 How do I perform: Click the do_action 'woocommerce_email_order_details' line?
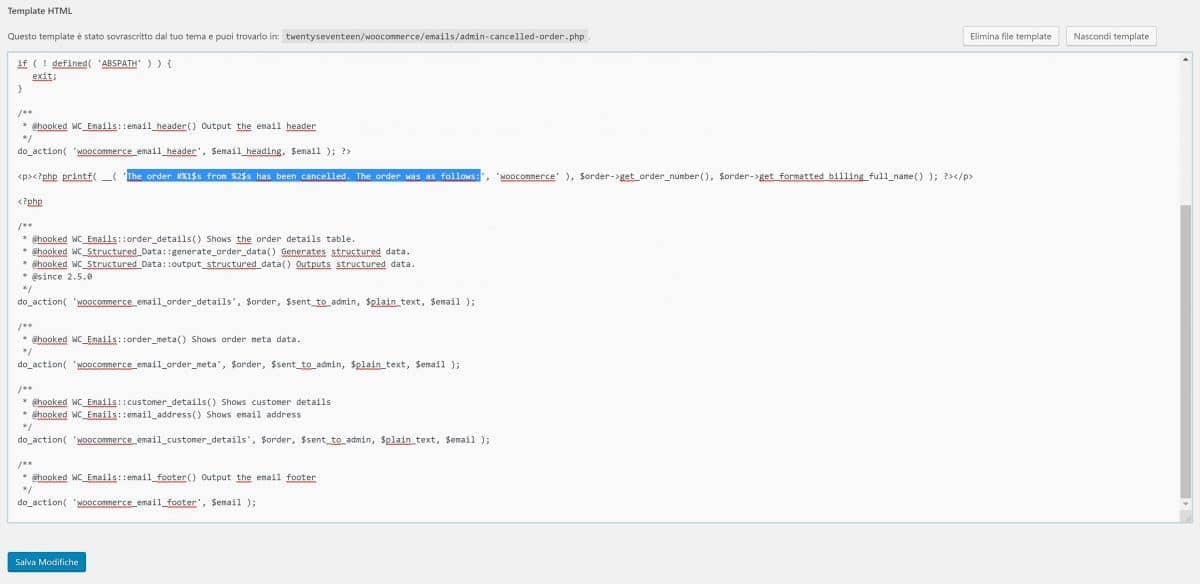click(x=246, y=301)
